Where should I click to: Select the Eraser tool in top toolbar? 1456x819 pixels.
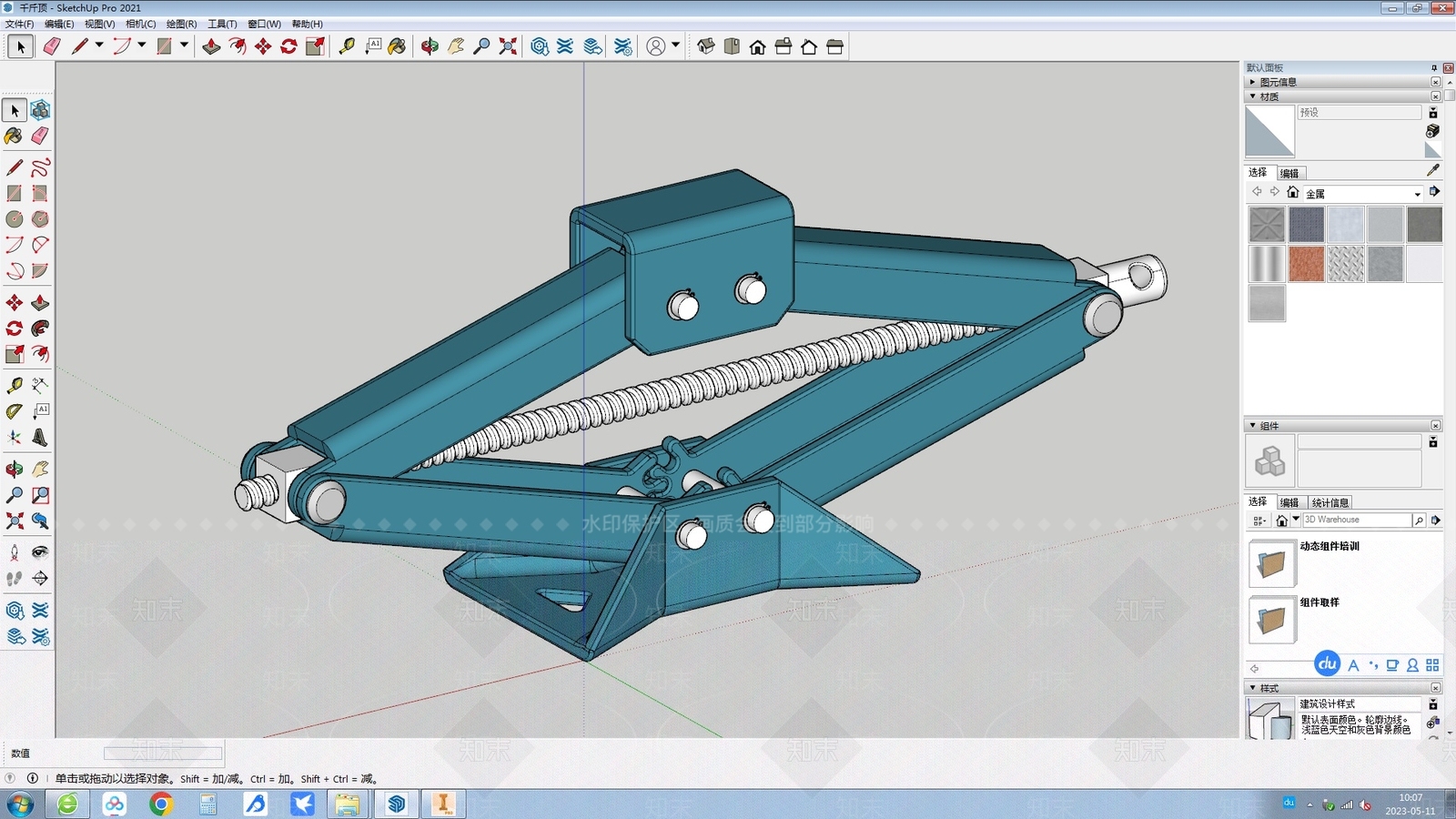[52, 46]
